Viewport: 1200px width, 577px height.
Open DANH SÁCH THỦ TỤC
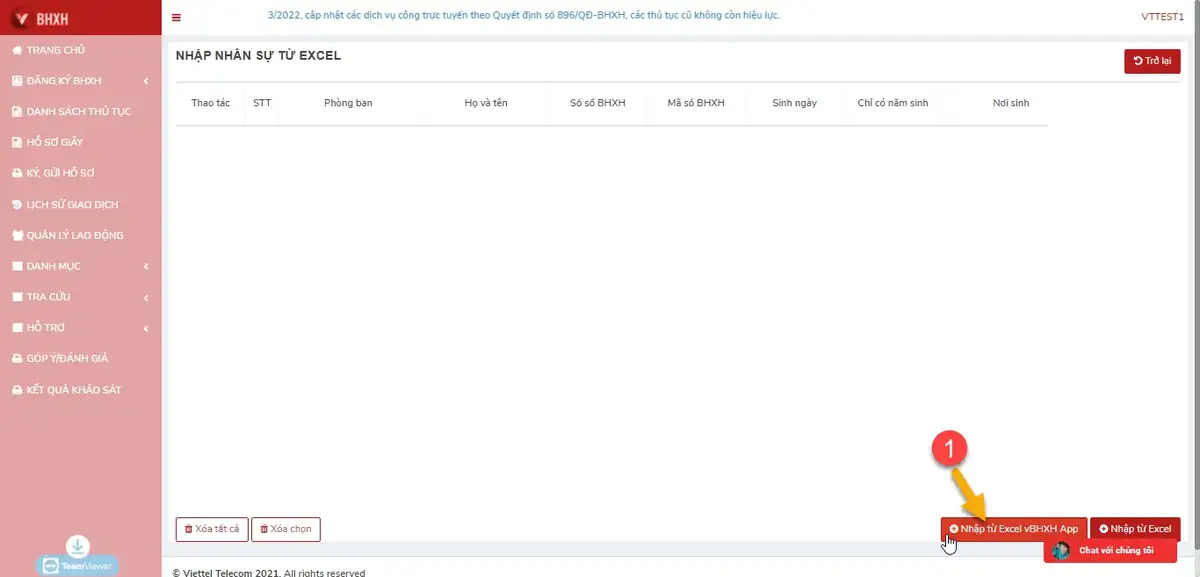tap(79, 112)
